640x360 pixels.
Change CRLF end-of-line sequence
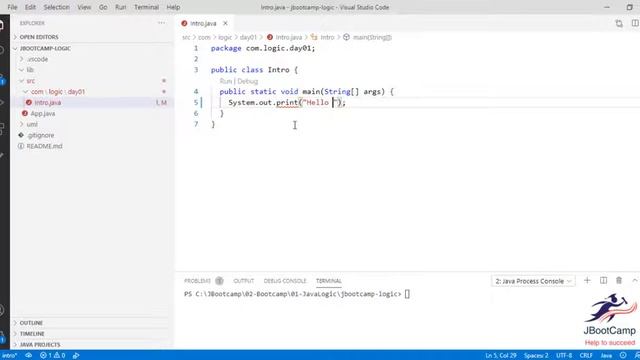pyautogui.click(x=586, y=355)
